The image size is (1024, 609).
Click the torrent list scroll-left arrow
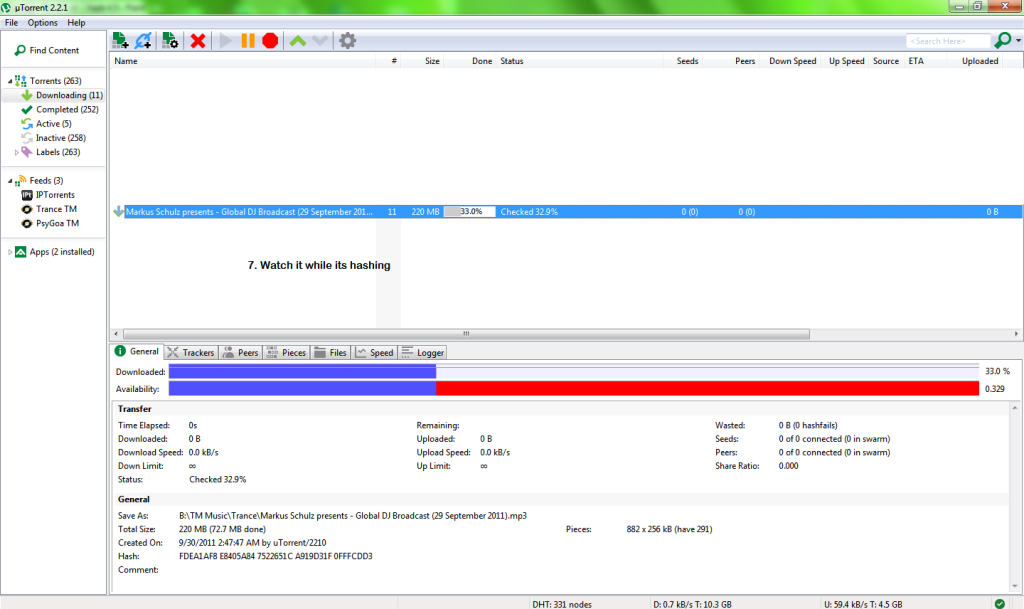tap(116, 334)
